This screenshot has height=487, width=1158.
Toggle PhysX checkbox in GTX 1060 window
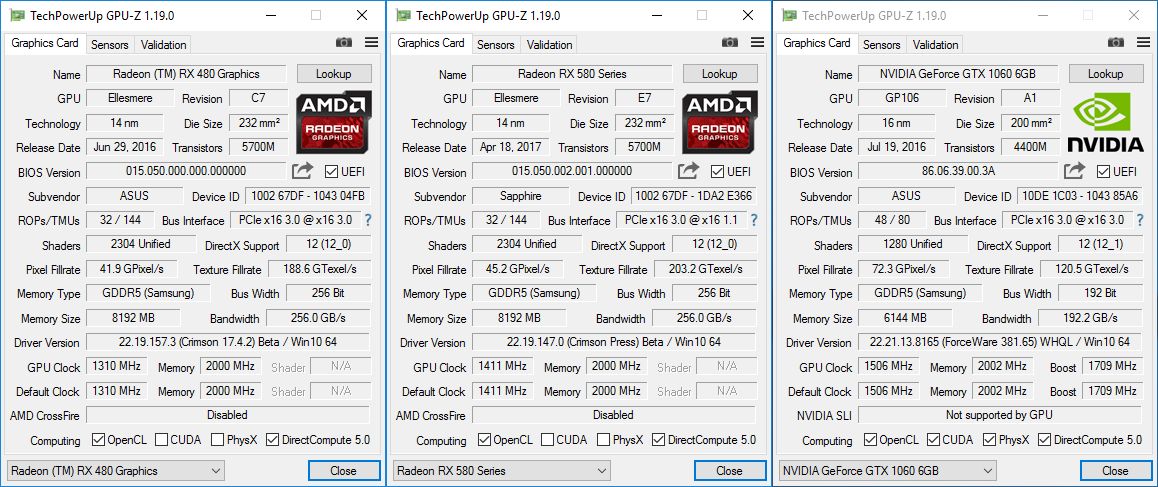coord(990,440)
